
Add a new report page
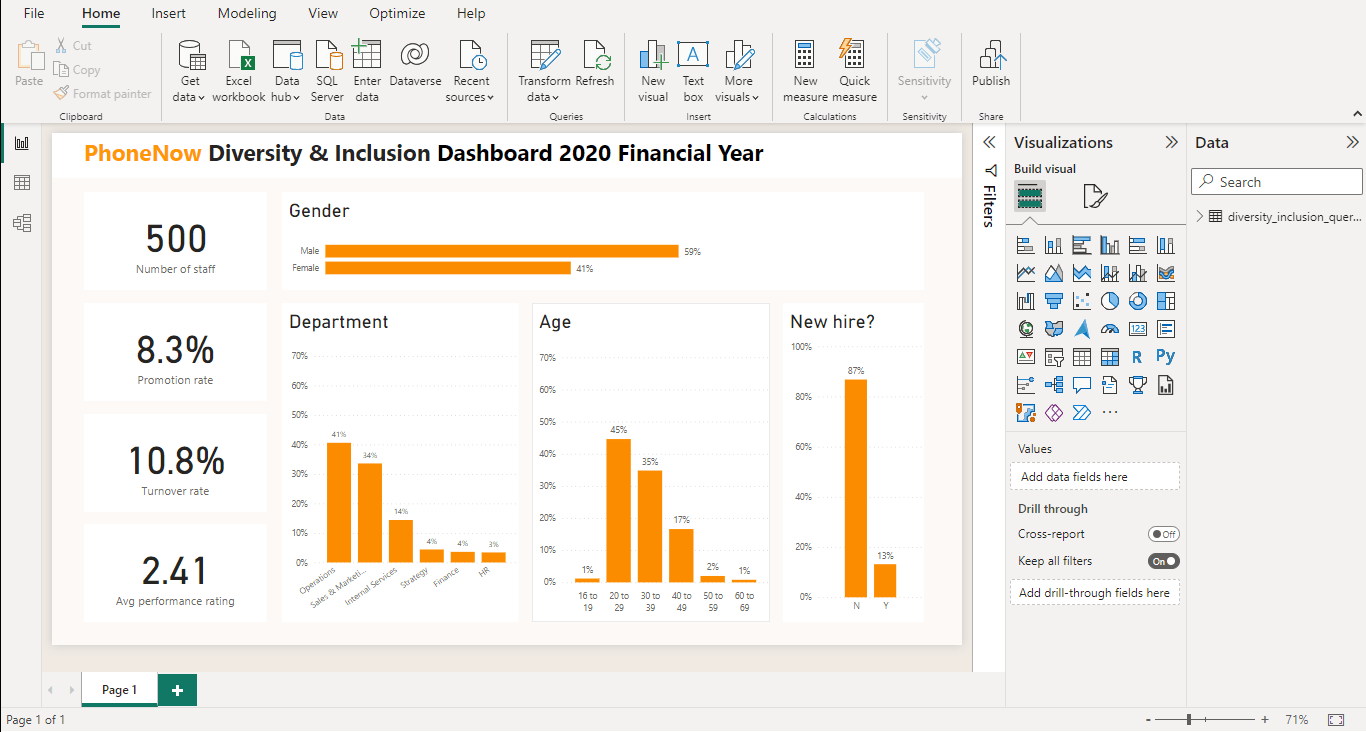click(x=177, y=690)
